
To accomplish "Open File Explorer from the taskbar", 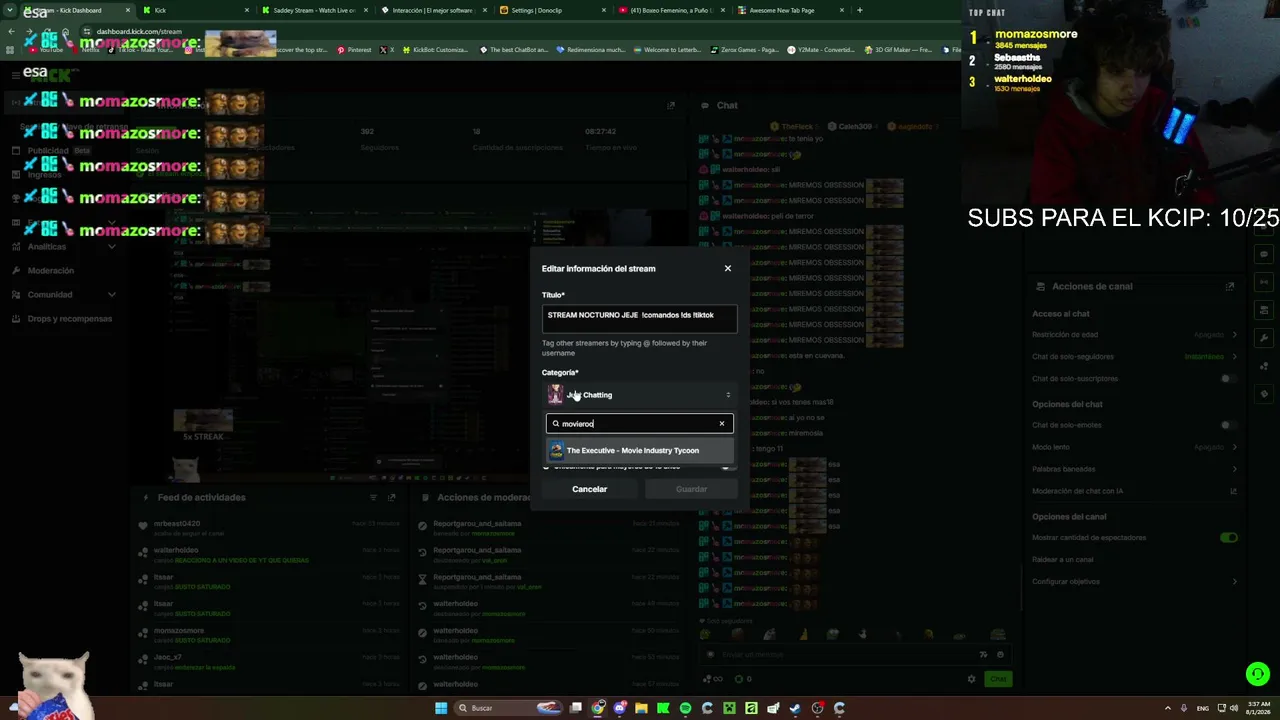I will click(641, 708).
